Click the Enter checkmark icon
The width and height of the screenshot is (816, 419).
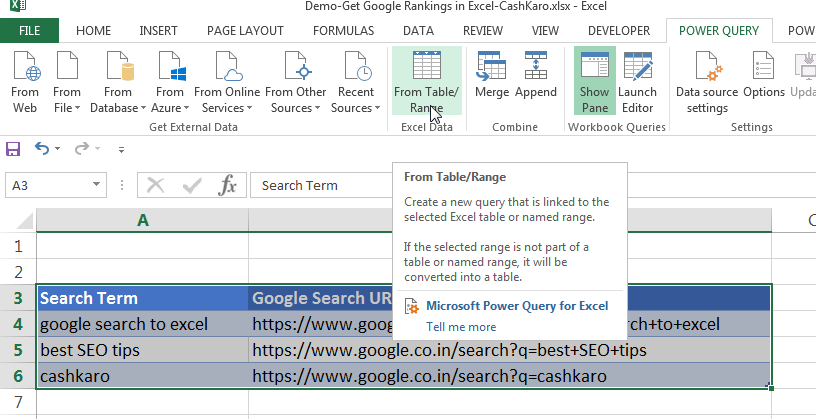click(x=192, y=185)
